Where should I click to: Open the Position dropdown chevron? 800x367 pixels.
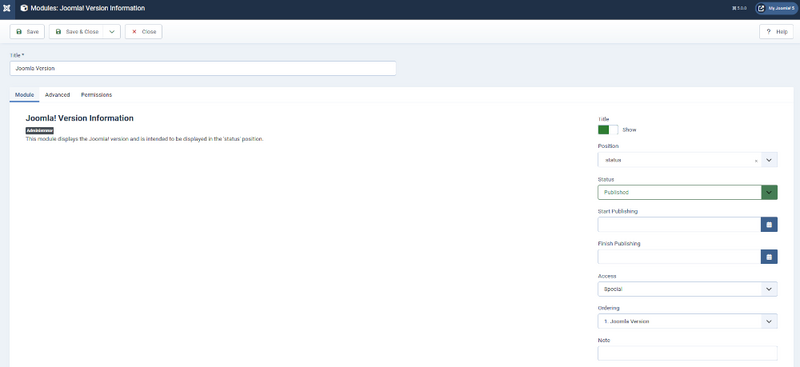pyautogui.click(x=769, y=160)
